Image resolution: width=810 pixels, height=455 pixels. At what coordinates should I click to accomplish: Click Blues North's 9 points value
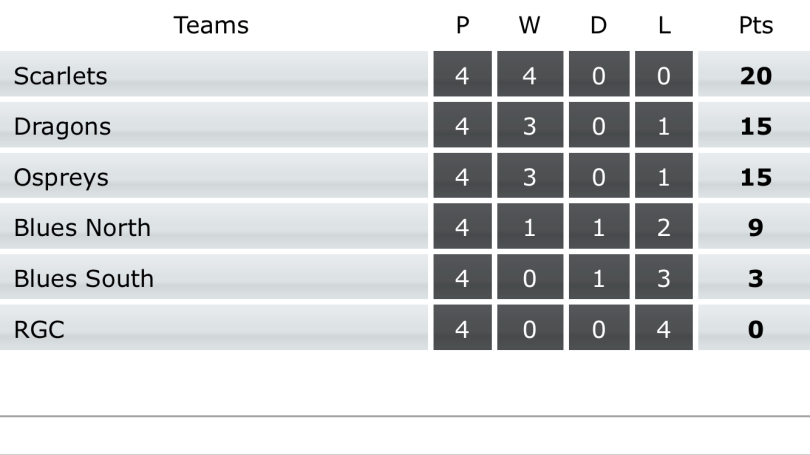click(755, 228)
